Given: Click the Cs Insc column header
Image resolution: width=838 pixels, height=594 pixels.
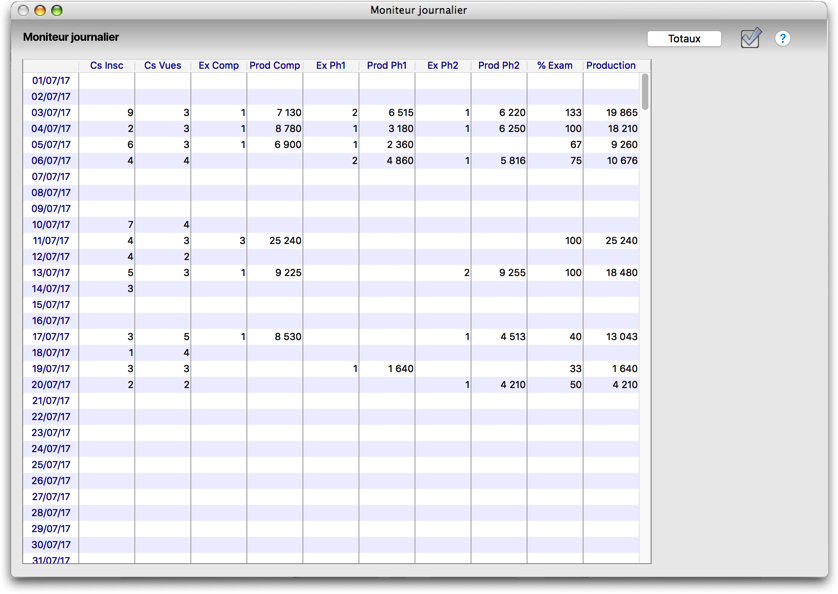Looking at the screenshot, I should pos(106,65).
